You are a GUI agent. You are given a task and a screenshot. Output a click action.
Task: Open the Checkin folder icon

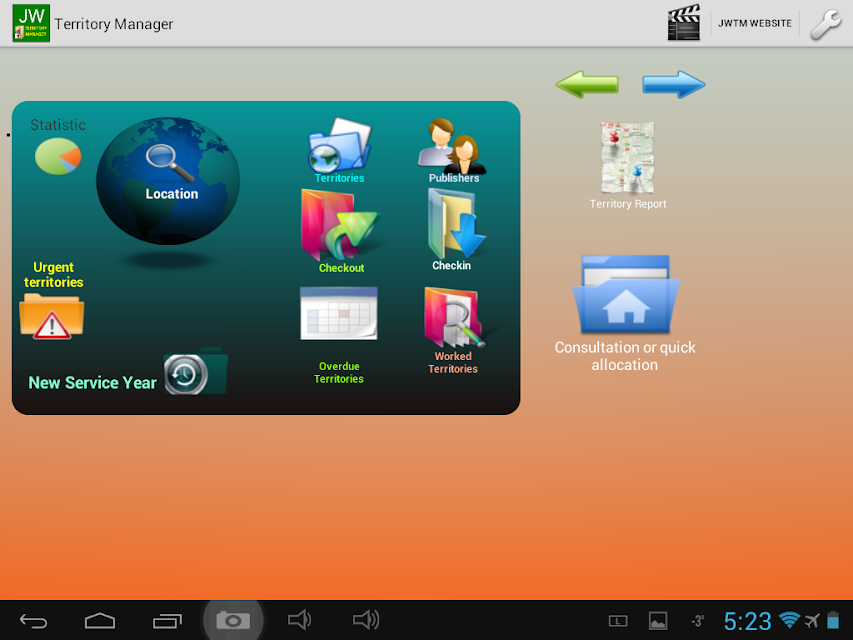(x=456, y=223)
